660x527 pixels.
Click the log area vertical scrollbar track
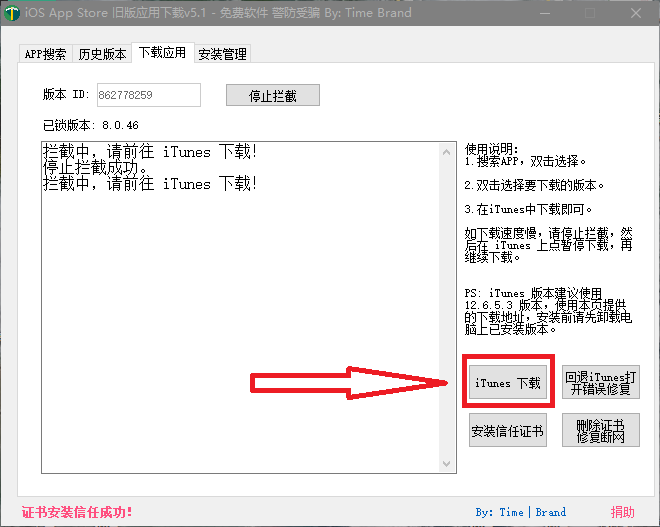(447, 300)
